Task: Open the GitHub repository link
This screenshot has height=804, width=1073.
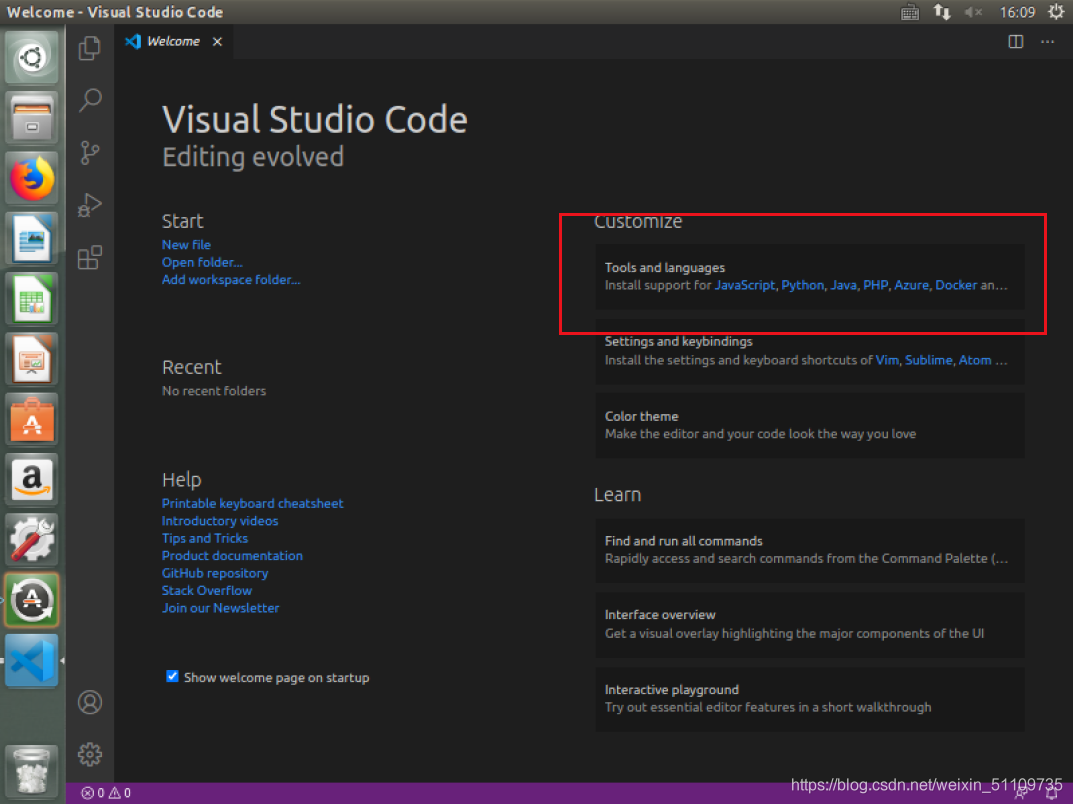Action: (215, 573)
